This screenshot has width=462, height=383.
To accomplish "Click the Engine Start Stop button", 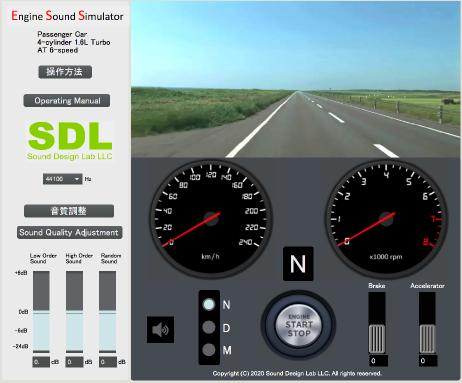I will (298, 325).
